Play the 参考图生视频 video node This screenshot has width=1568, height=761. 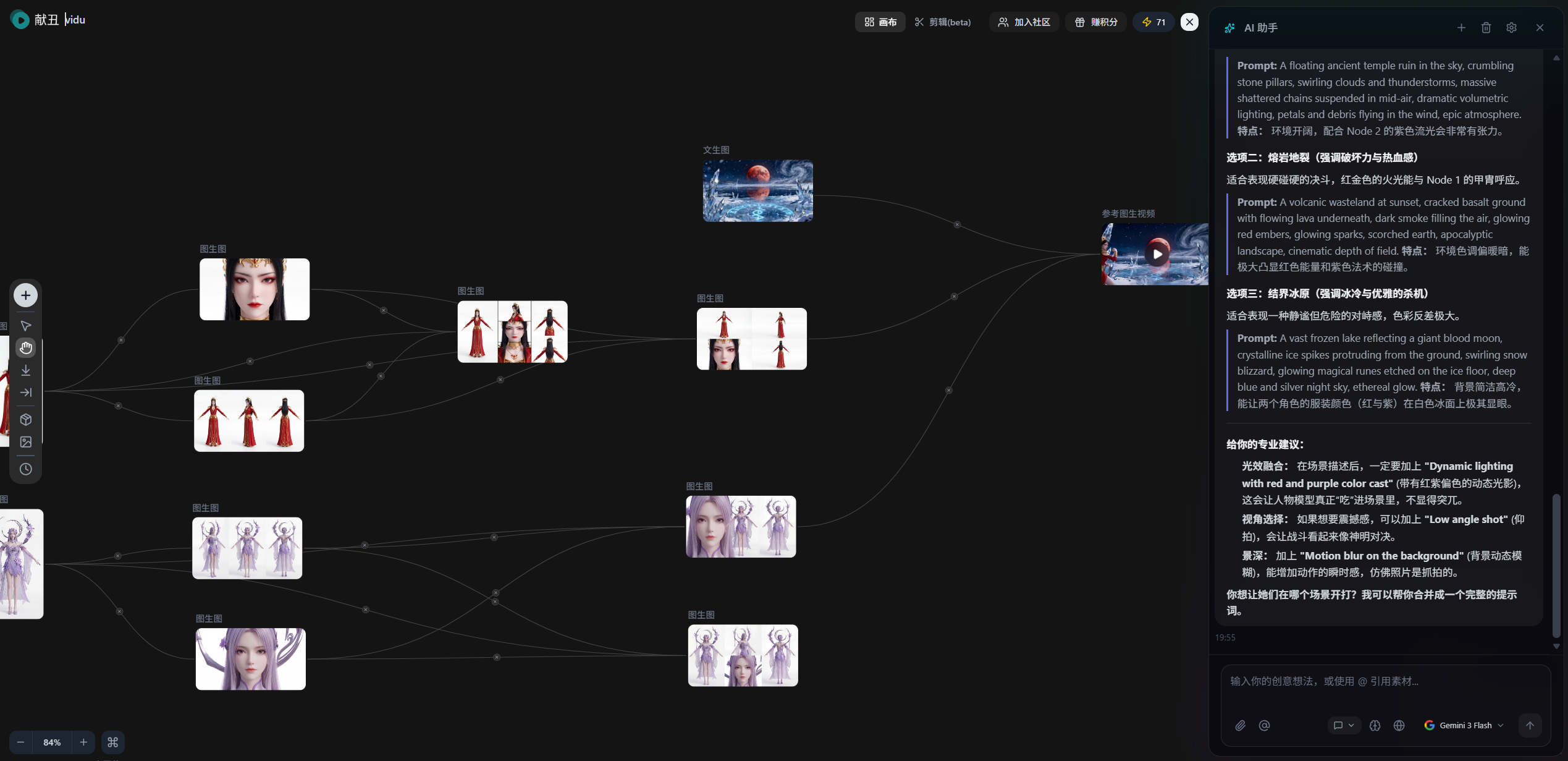point(1157,254)
